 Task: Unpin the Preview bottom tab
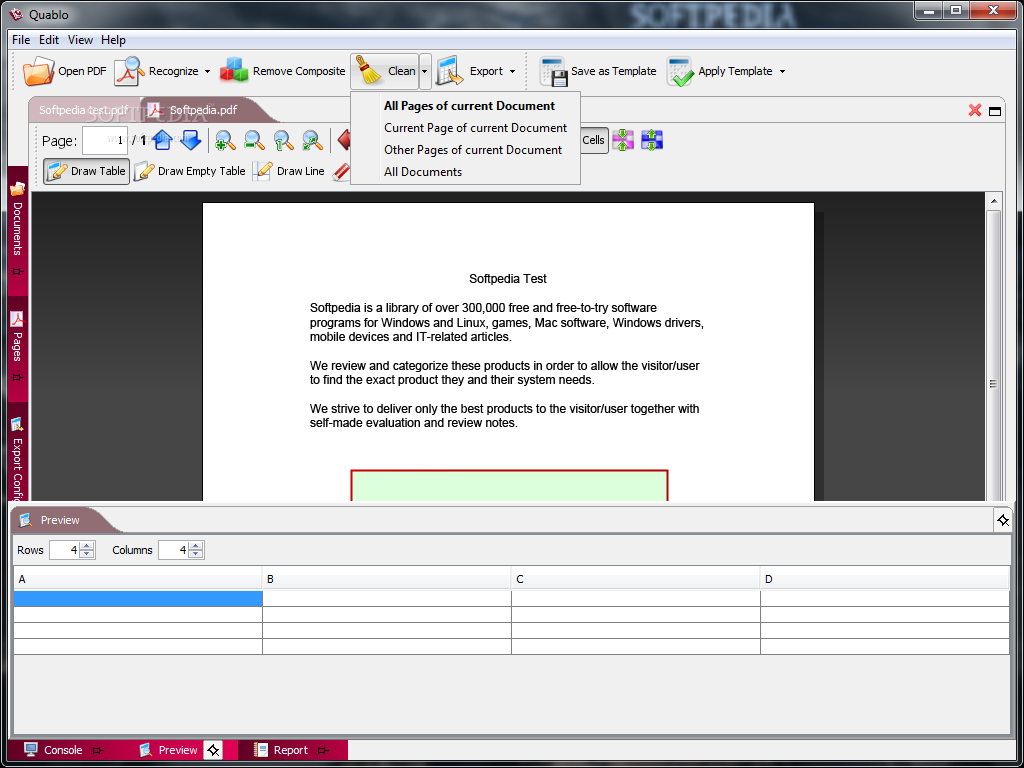pyautogui.click(x=214, y=750)
